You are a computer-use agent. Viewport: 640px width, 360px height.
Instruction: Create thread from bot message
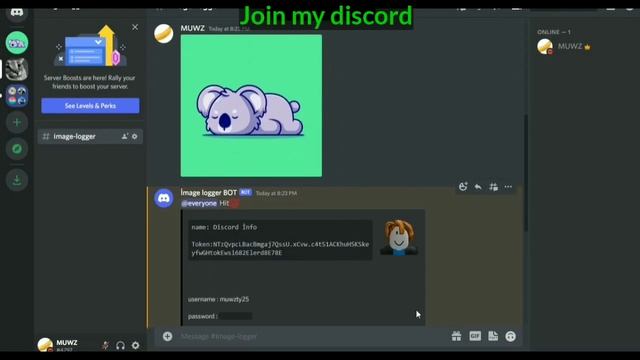(493, 187)
